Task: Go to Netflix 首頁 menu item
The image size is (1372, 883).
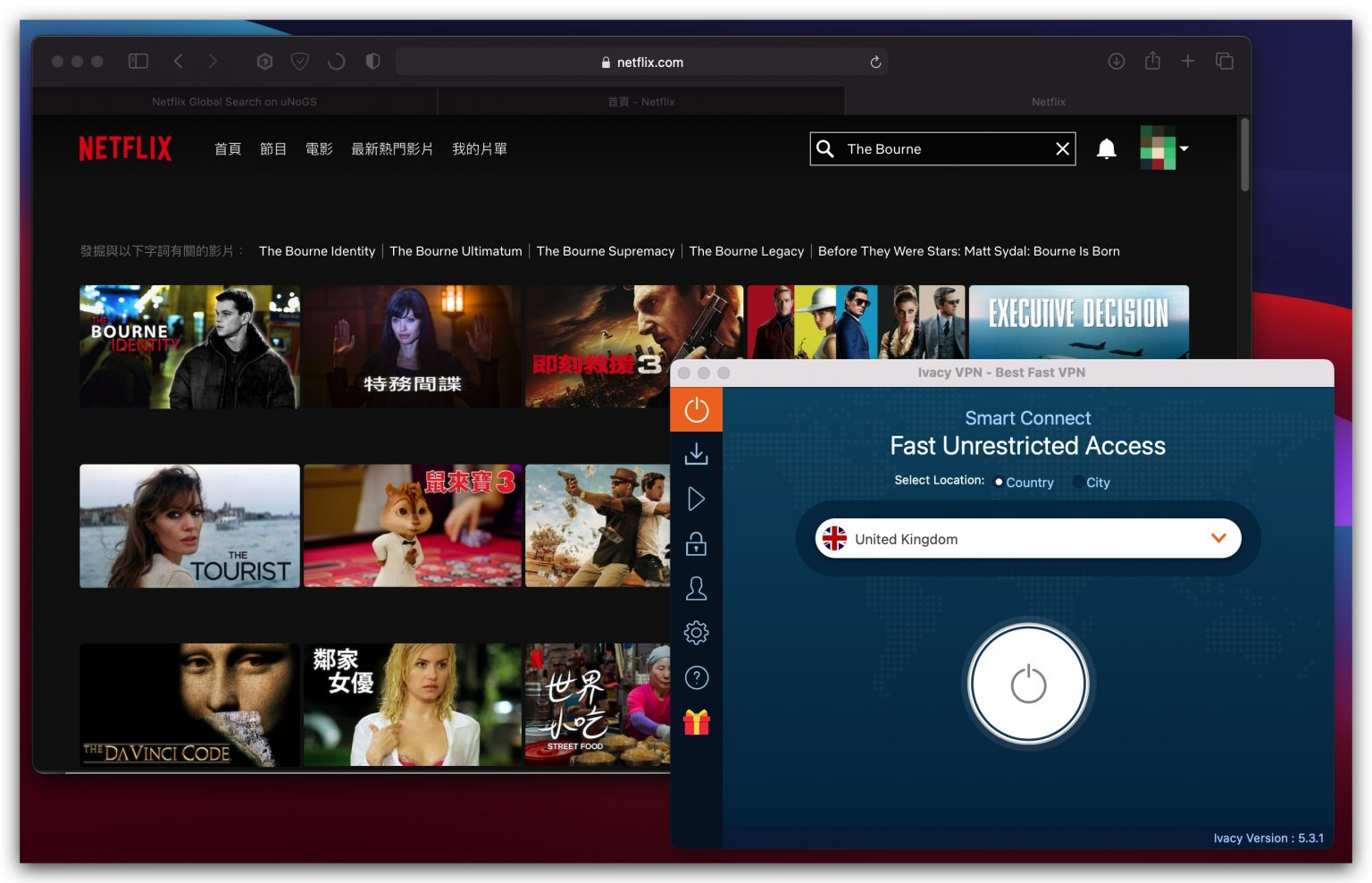Action: pos(228,149)
